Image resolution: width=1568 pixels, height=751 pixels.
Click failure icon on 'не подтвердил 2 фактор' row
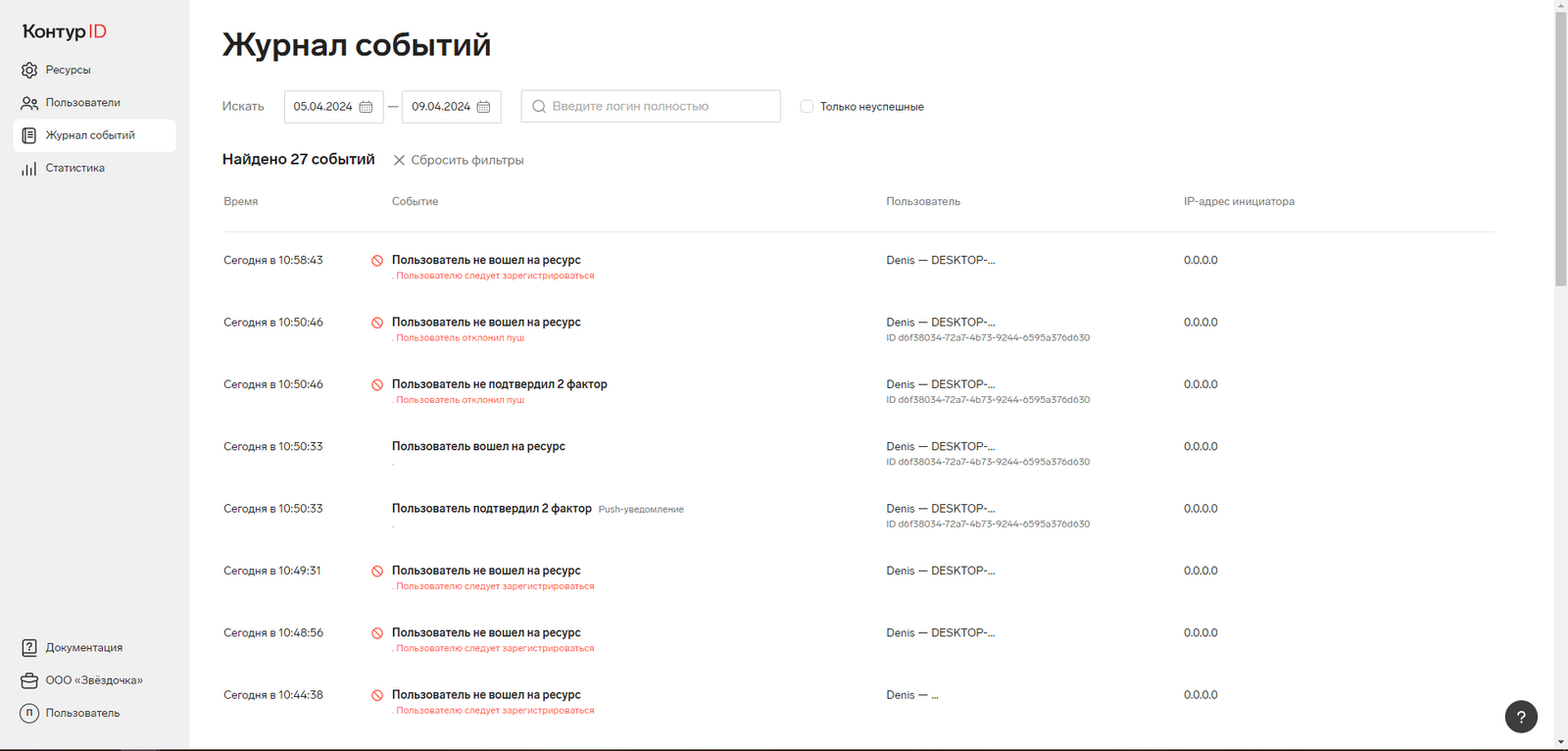[x=377, y=385]
